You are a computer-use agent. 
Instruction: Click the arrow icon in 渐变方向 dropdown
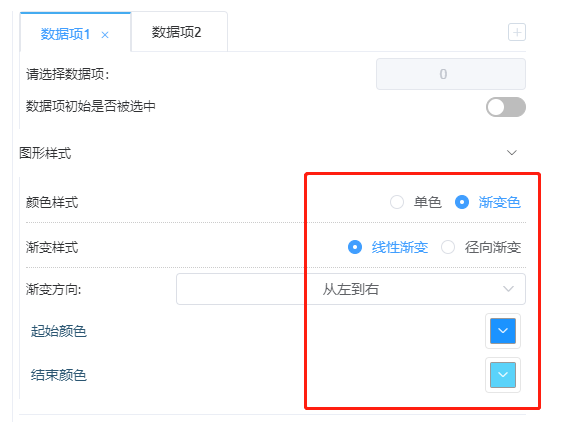point(508,289)
